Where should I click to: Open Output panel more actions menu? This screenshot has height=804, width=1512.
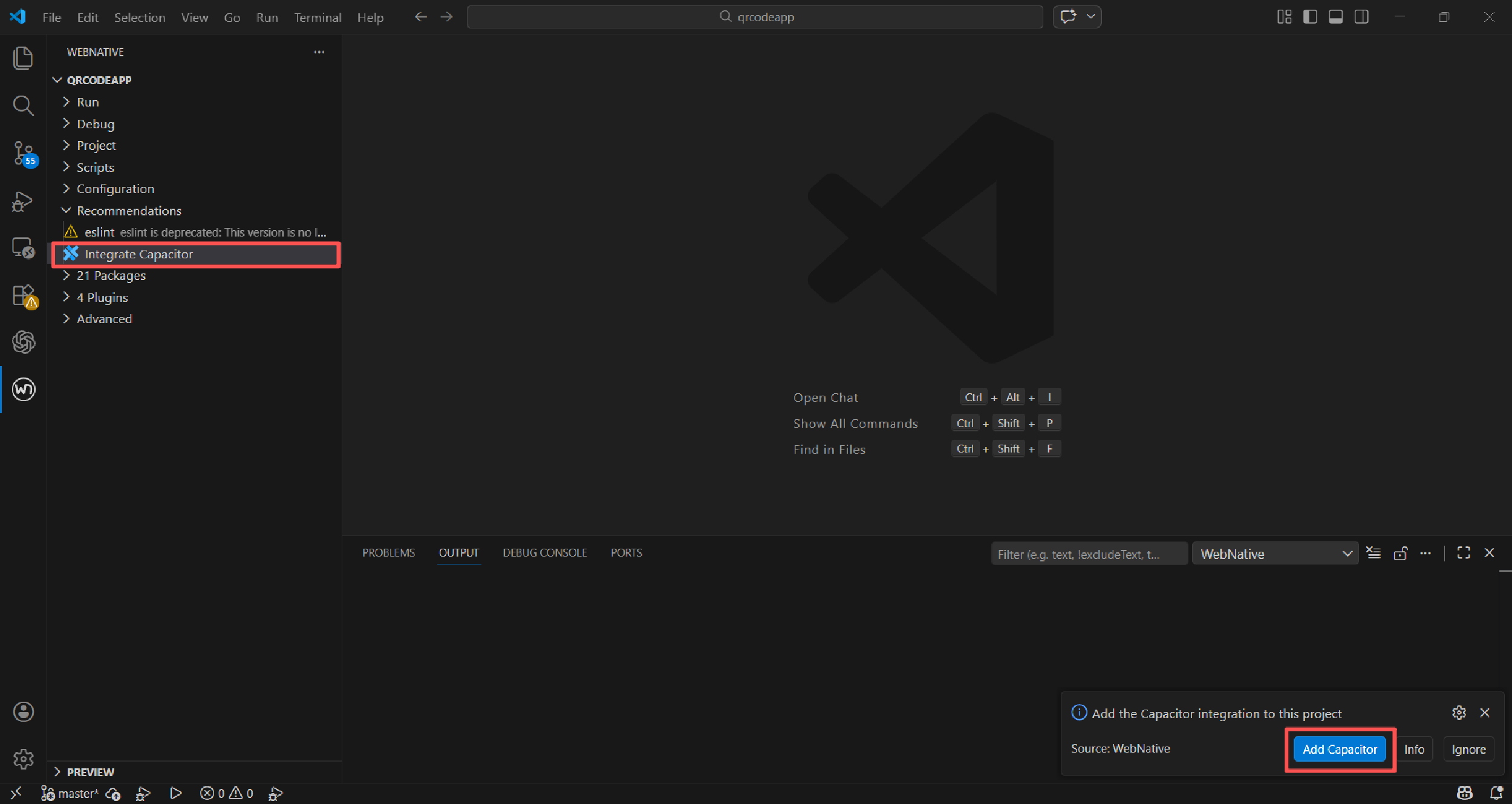[x=1426, y=553]
